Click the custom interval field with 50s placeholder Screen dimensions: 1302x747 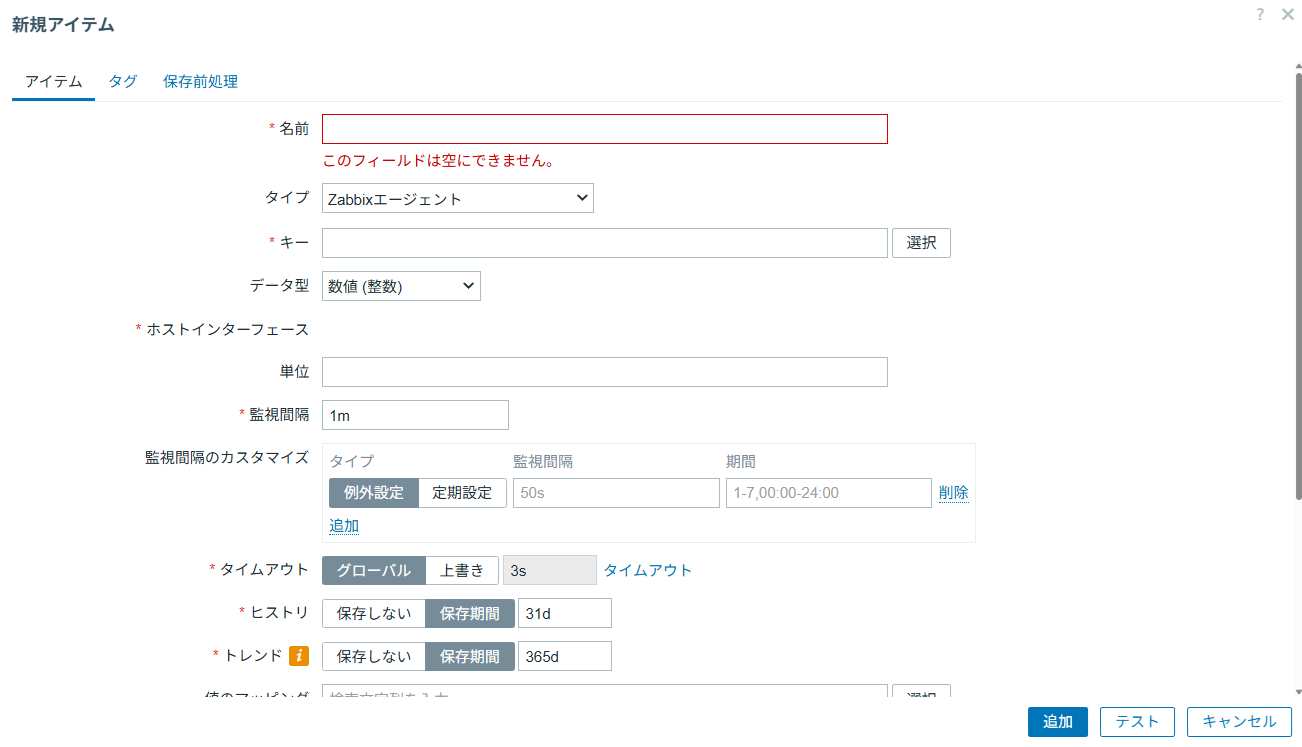point(616,493)
